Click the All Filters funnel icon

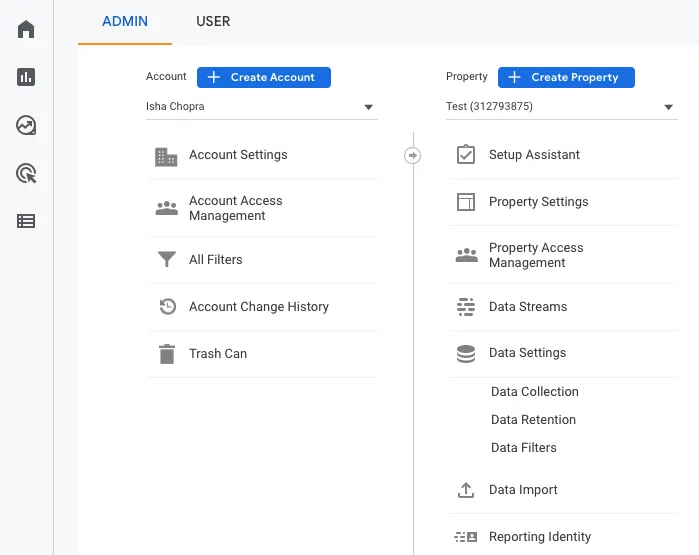coord(167,259)
